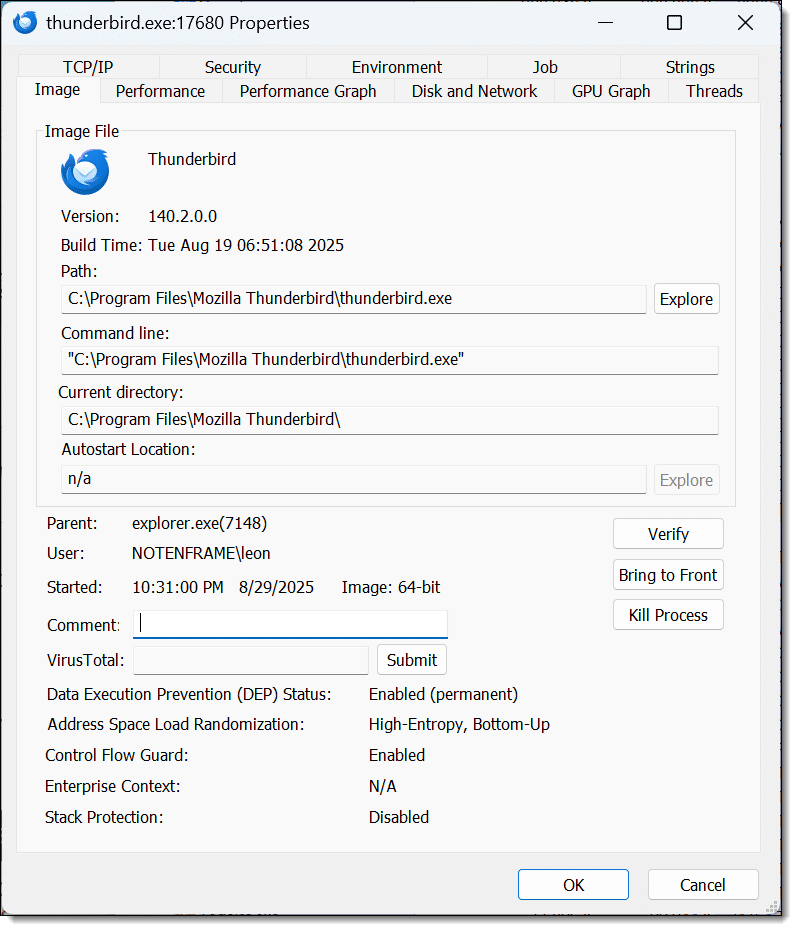
Task: Click the Thunderbird icon in the title bar
Action: click(x=25, y=22)
